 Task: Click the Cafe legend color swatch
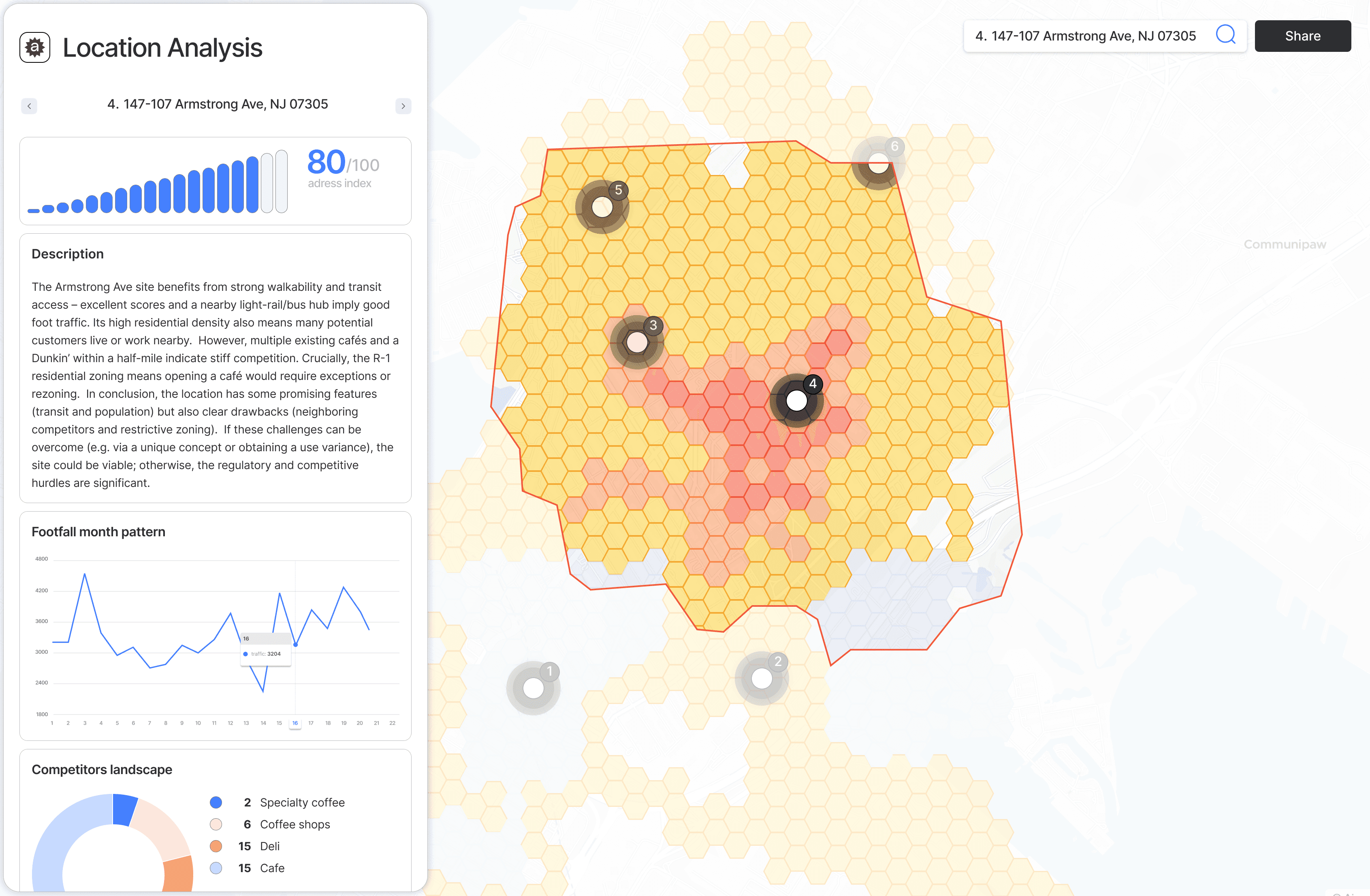tap(216, 868)
